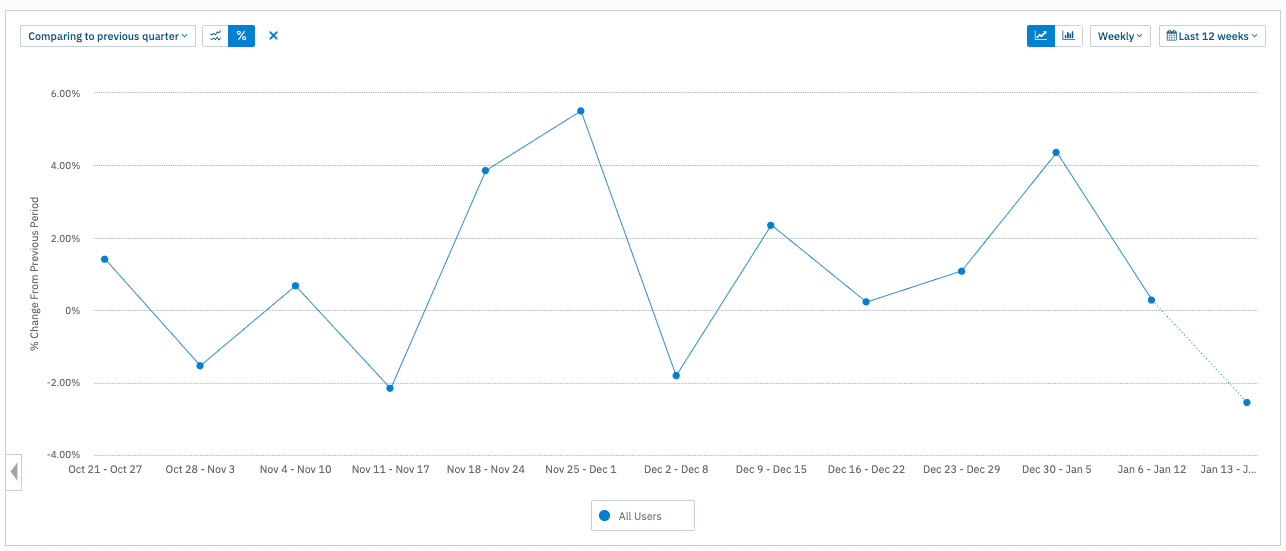Select the Oct 28 - Nov 3 data point
This screenshot has width=1286, height=551.
pyautogui.click(x=200, y=366)
